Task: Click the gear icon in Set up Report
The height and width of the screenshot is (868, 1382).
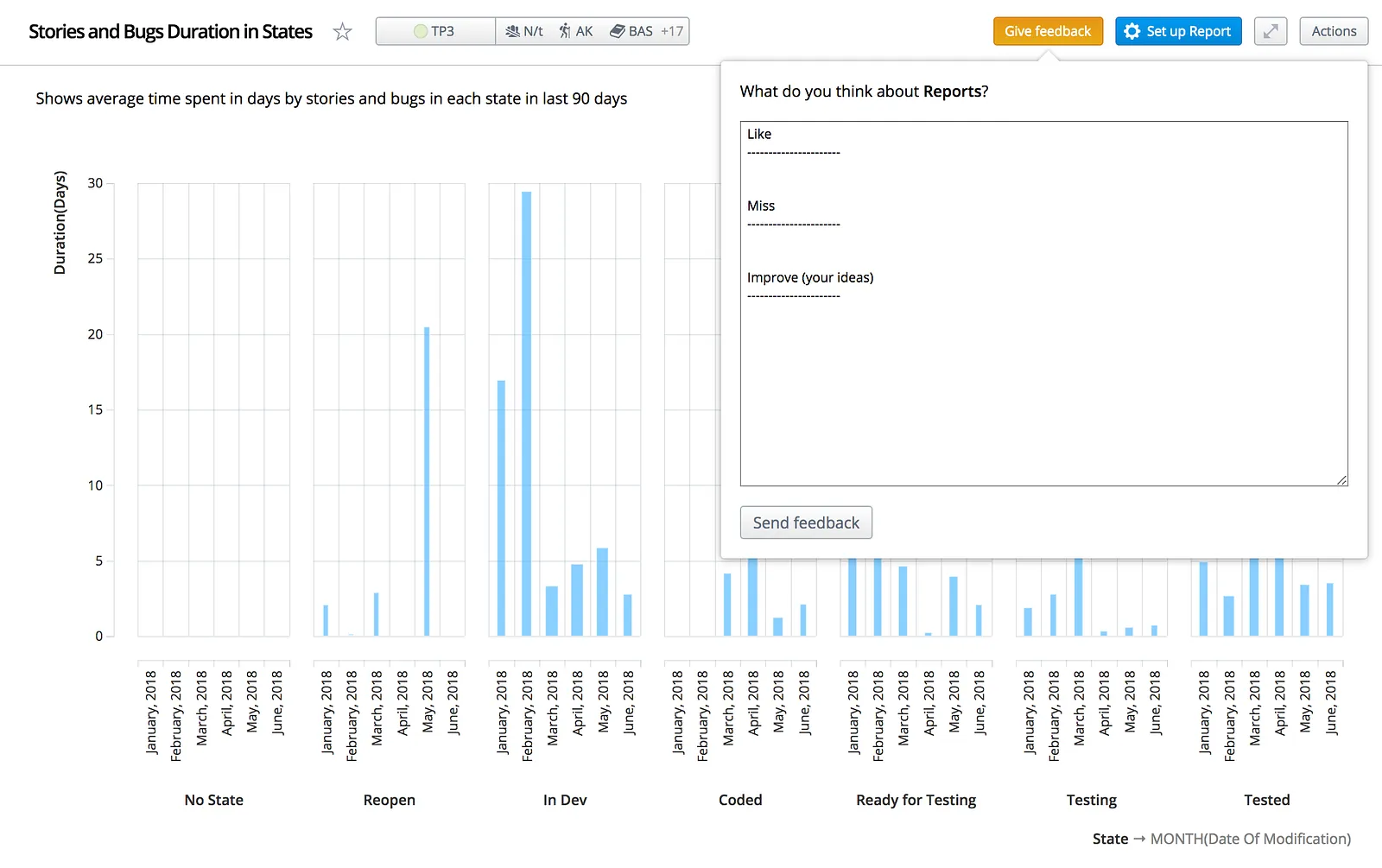Action: (x=1132, y=31)
